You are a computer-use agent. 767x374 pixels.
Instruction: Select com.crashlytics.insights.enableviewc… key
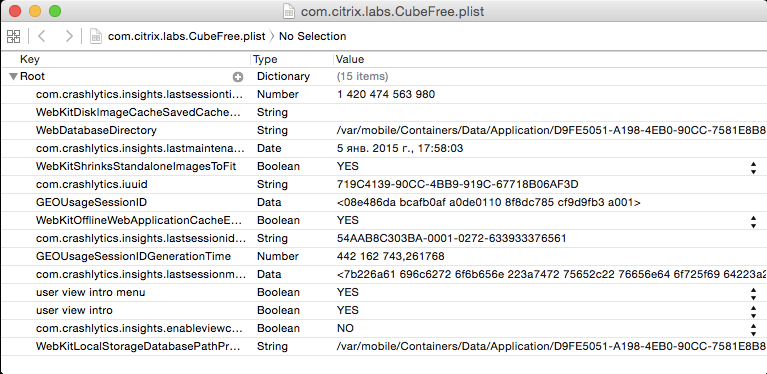[x=139, y=328]
